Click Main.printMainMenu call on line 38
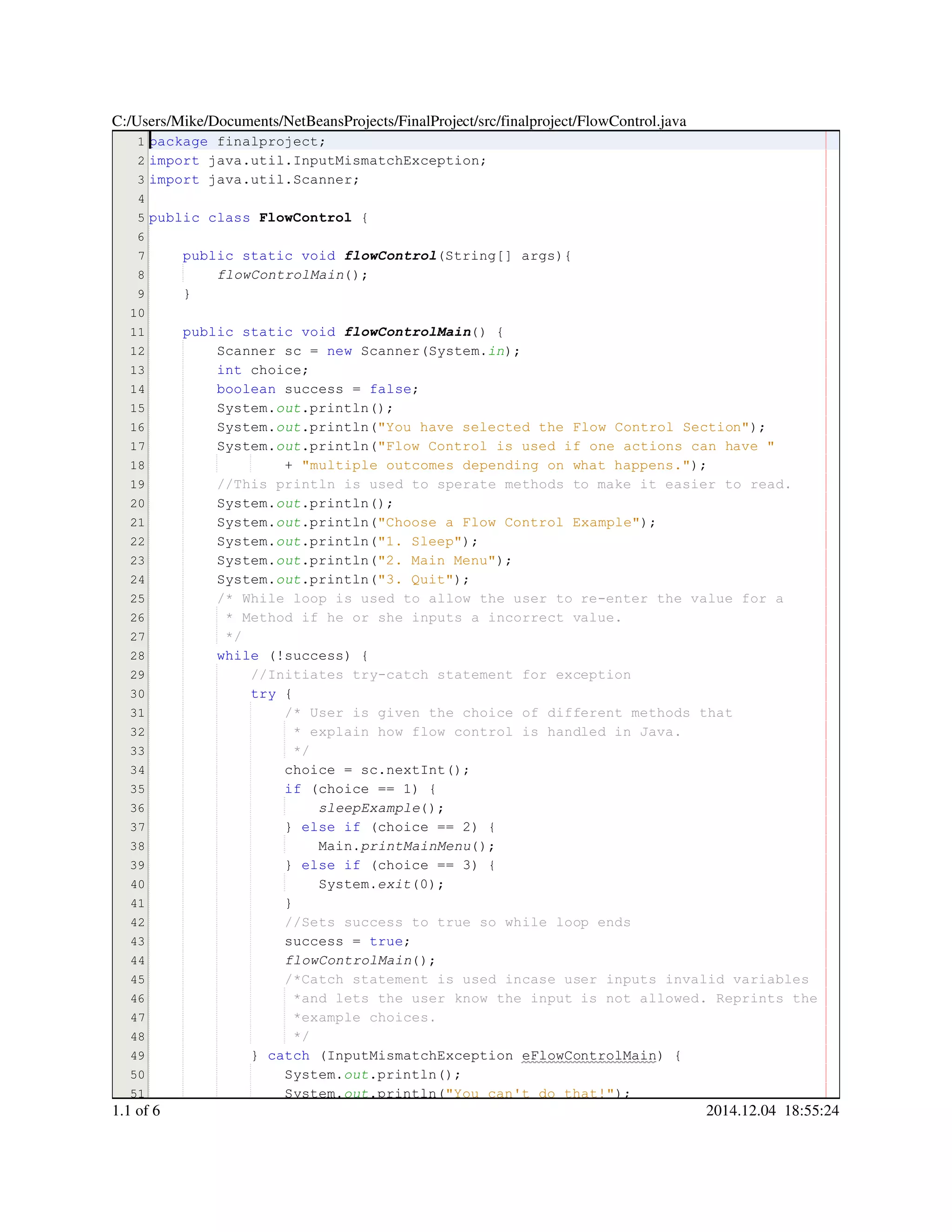 405,847
